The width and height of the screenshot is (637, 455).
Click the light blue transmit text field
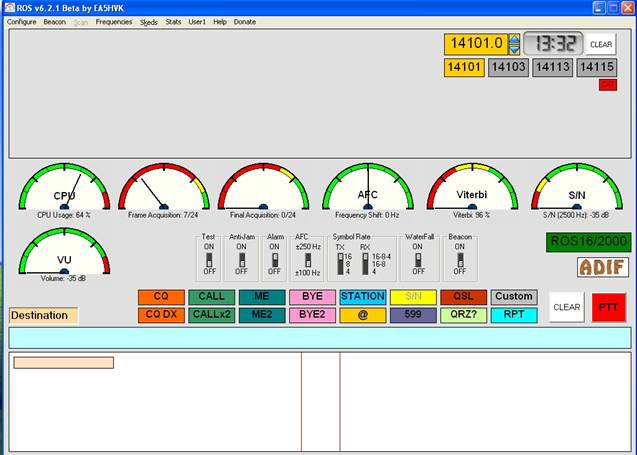(320, 338)
